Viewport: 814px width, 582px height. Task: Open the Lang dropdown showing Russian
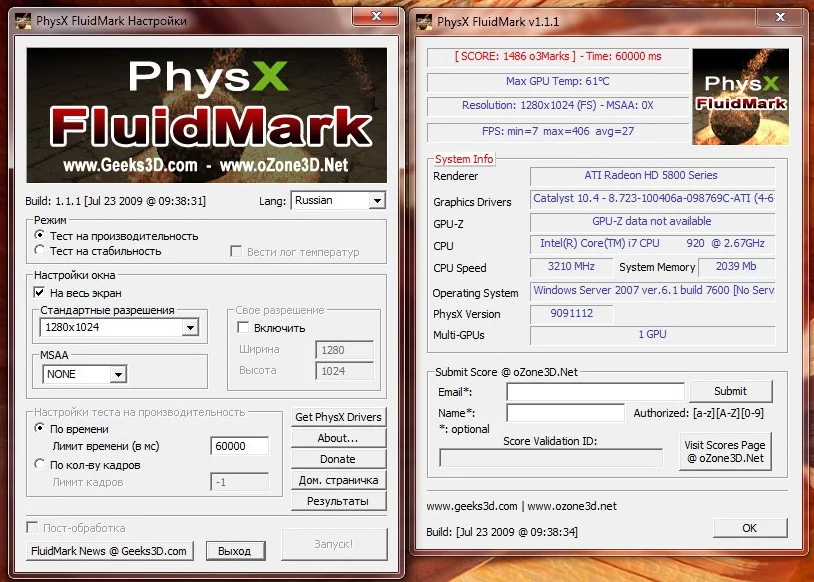[x=338, y=200]
